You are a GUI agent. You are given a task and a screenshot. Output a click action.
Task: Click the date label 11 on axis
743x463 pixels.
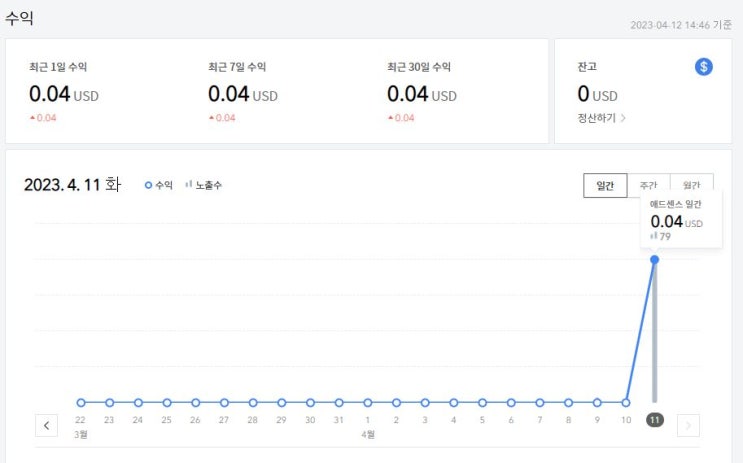[655, 420]
